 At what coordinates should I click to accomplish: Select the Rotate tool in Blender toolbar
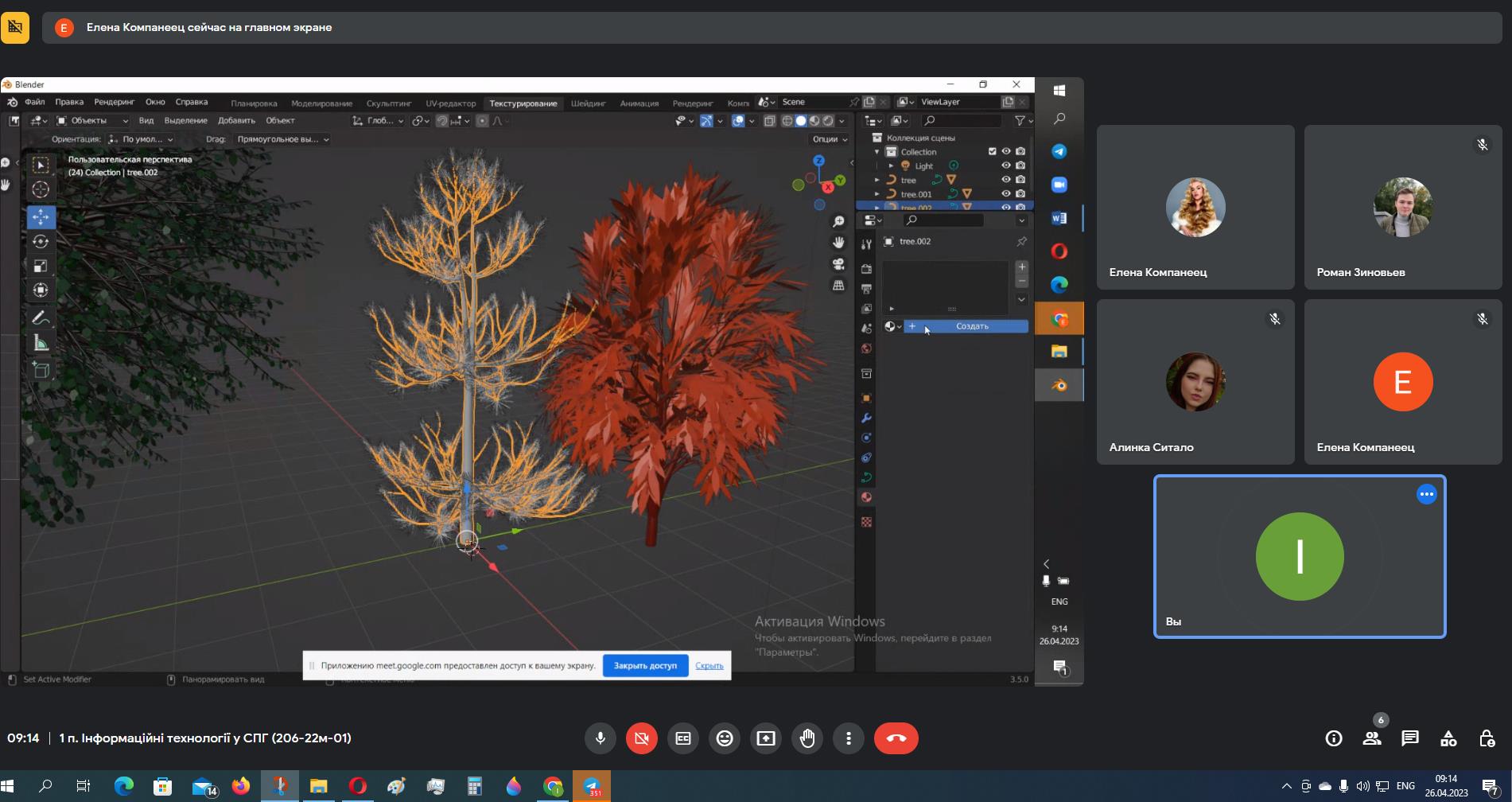pos(41,241)
